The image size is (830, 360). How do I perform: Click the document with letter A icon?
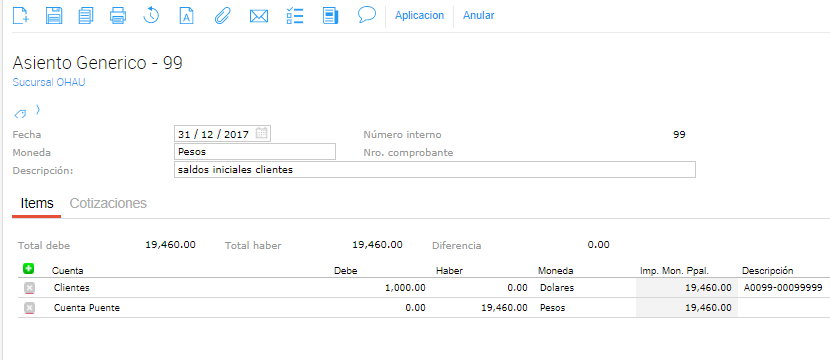point(187,15)
